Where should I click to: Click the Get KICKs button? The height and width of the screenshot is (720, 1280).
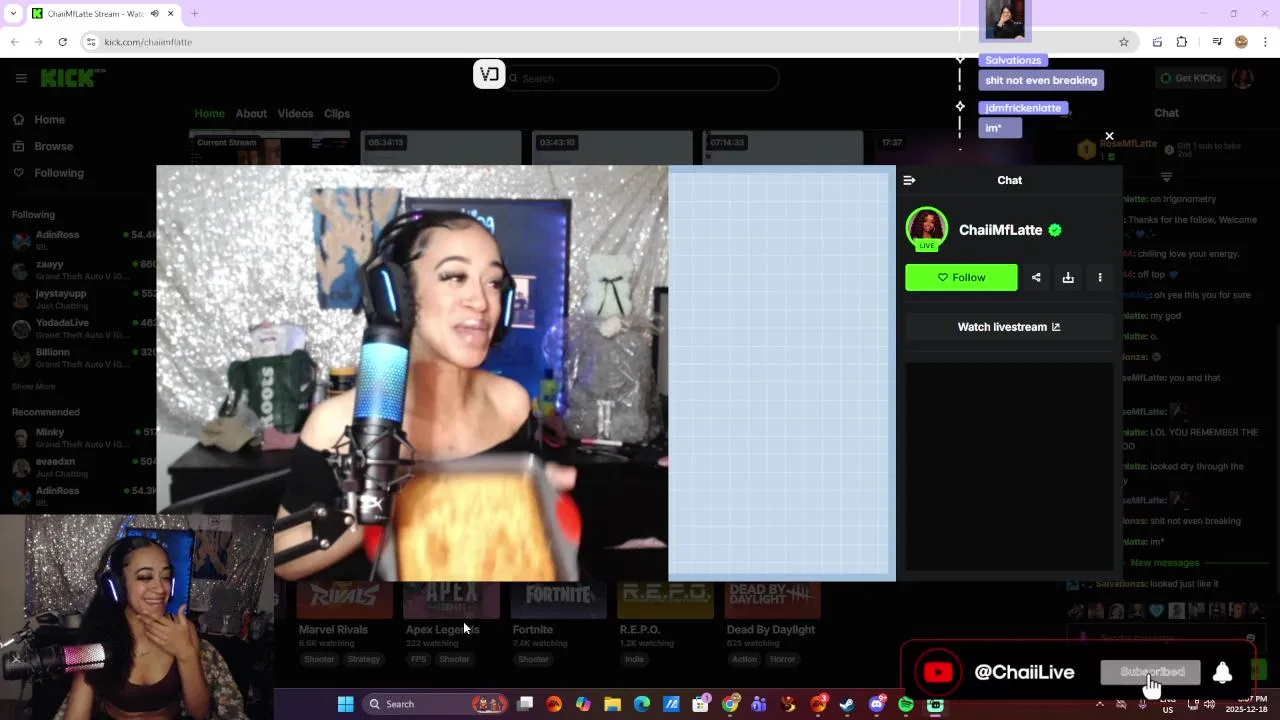point(1189,78)
